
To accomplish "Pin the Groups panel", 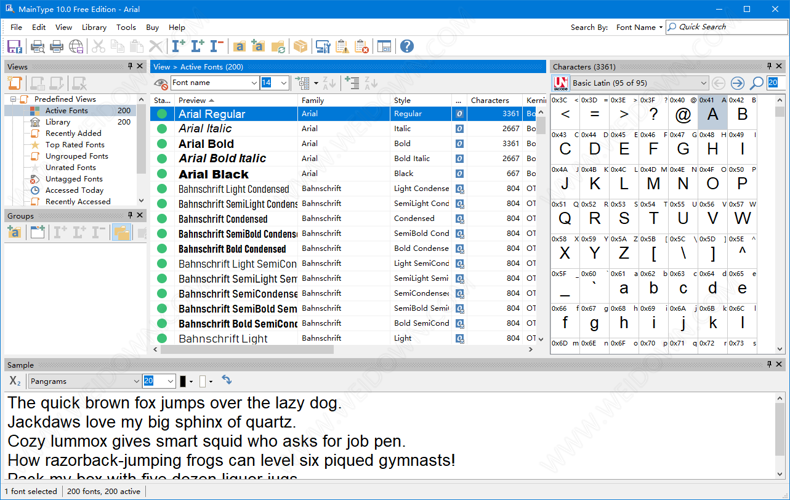I will point(130,215).
